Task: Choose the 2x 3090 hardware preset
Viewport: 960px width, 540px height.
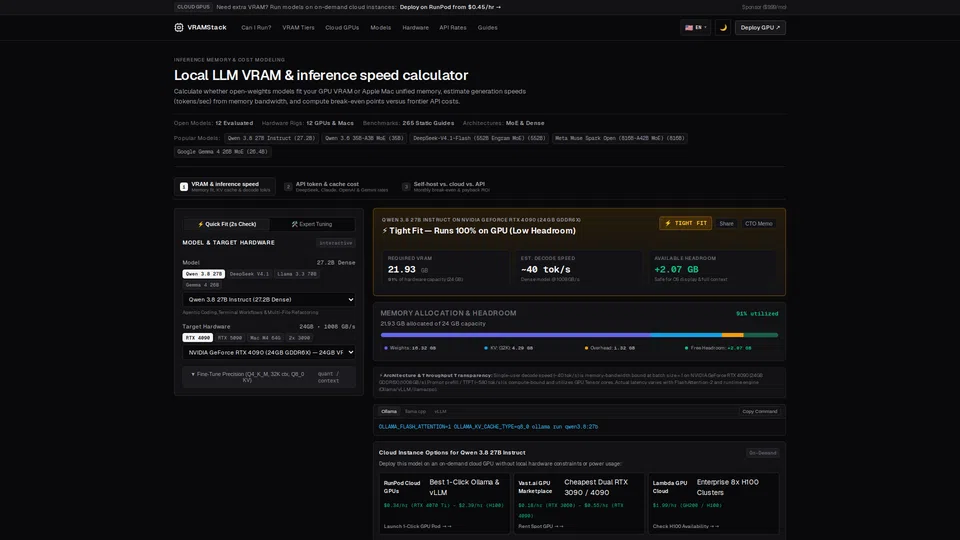Action: (x=299, y=338)
